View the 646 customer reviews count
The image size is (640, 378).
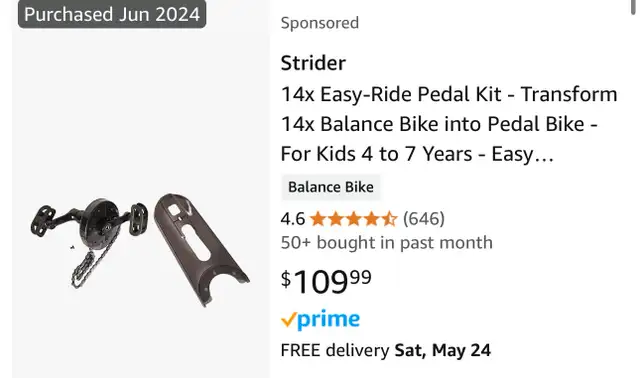tap(424, 219)
